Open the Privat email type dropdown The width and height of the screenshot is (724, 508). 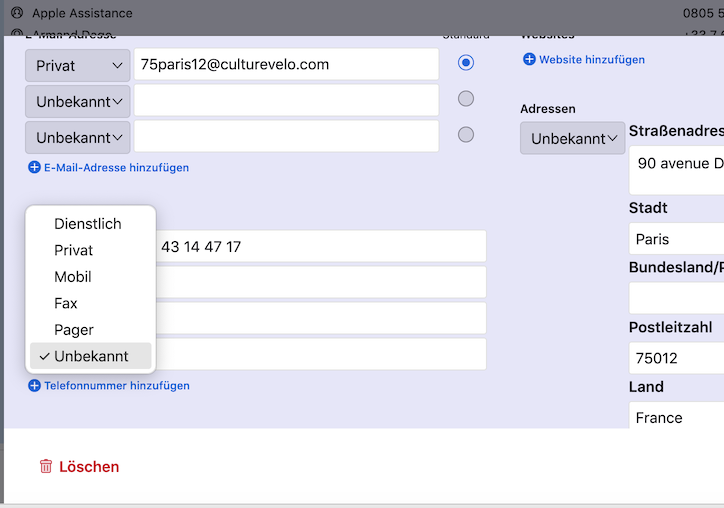coord(78,65)
